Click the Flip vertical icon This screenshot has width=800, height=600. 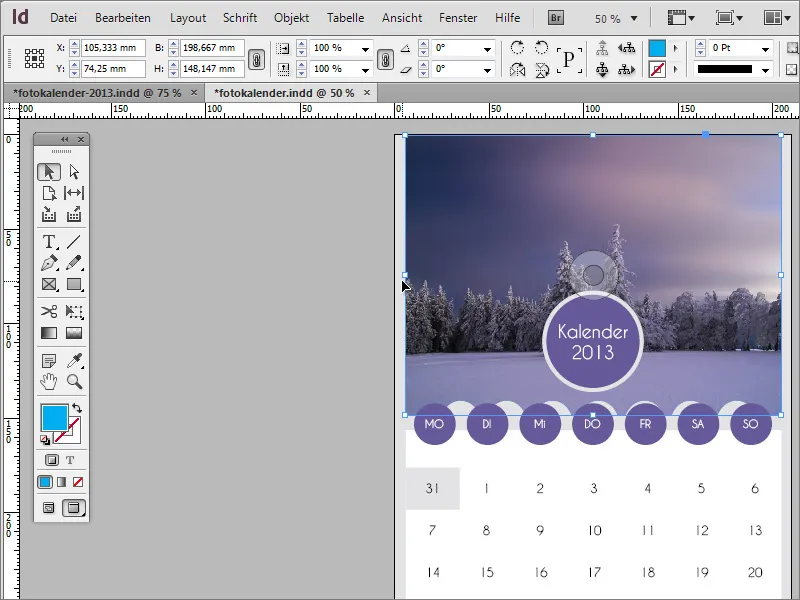click(541, 69)
